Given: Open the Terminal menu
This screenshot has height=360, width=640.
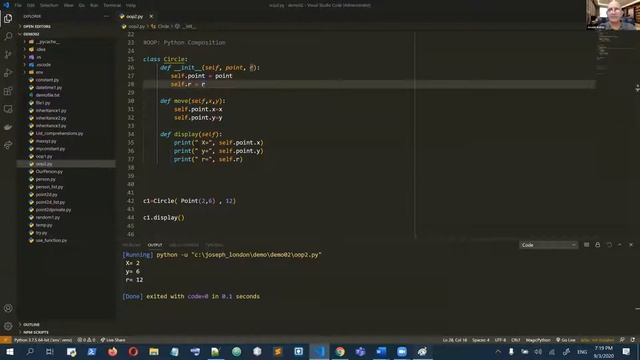Looking at the screenshot, I should 112,5.
